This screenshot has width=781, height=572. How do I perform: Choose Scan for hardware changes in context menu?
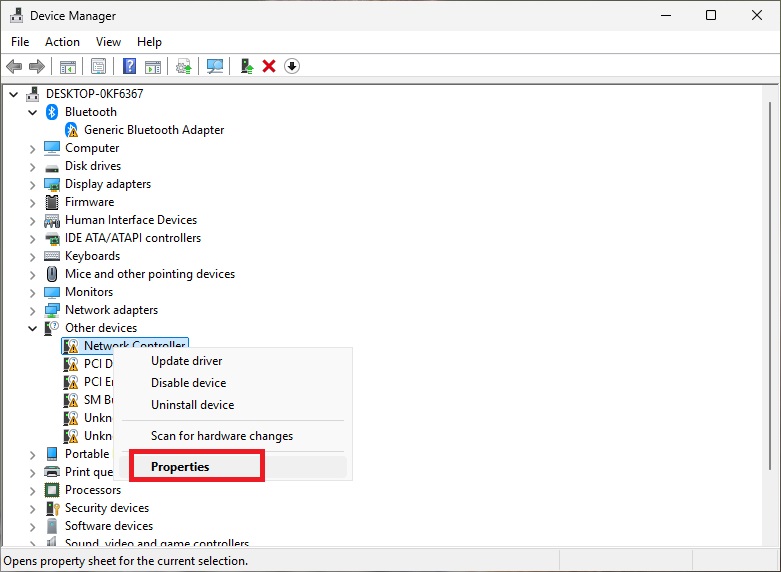[x=233, y=436]
